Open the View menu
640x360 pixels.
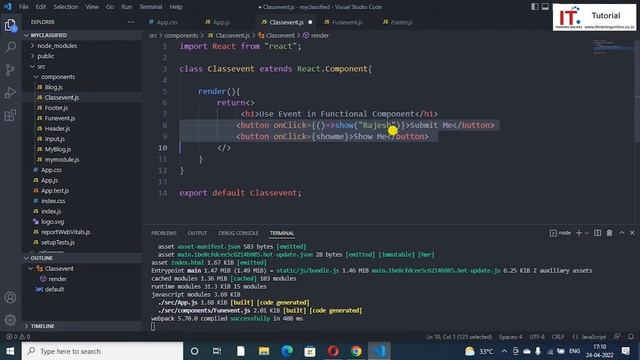92,7
